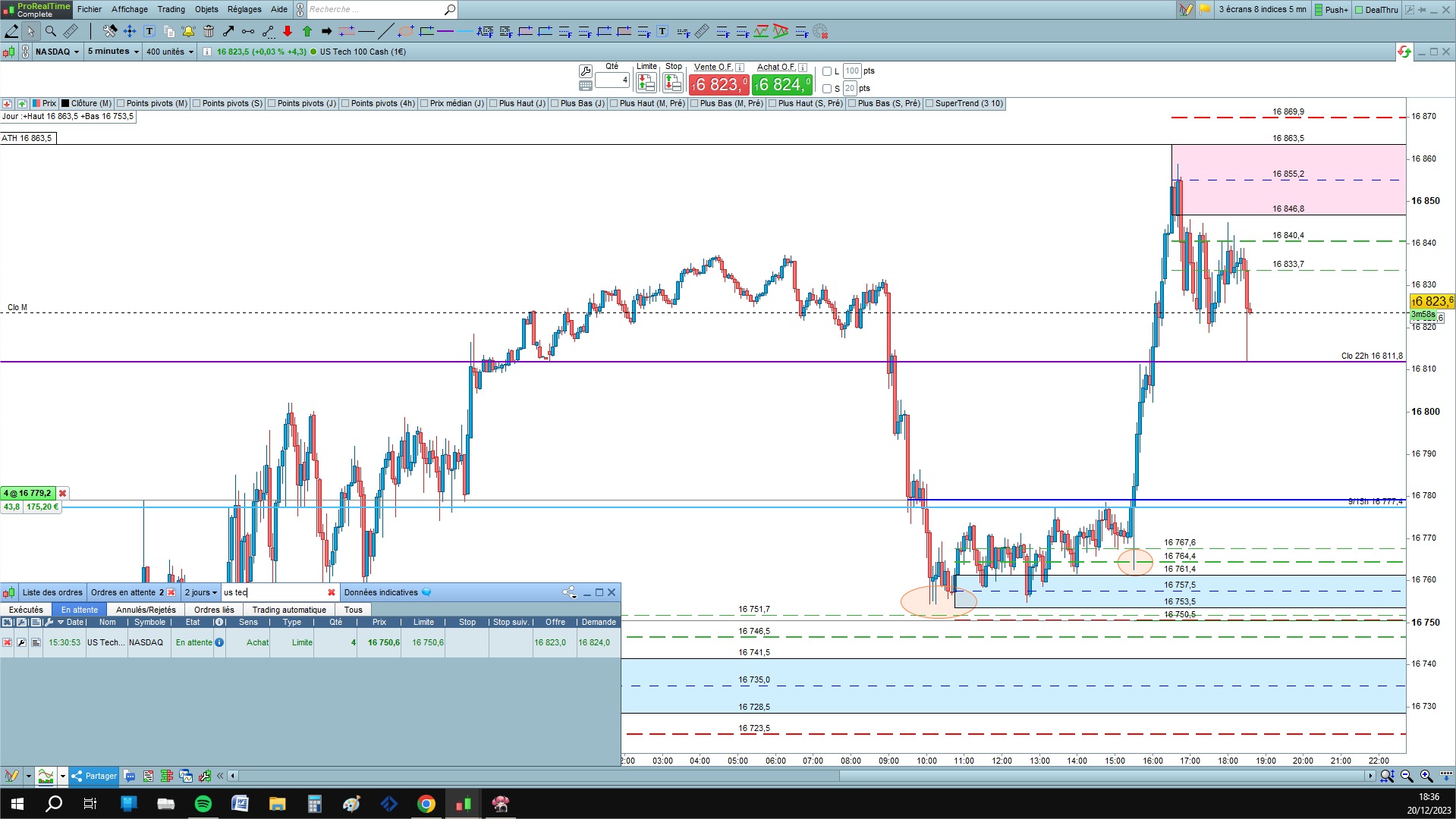Image resolution: width=1456 pixels, height=819 pixels.
Task: Expand the 2 jours period dropdown
Action: click(201, 592)
